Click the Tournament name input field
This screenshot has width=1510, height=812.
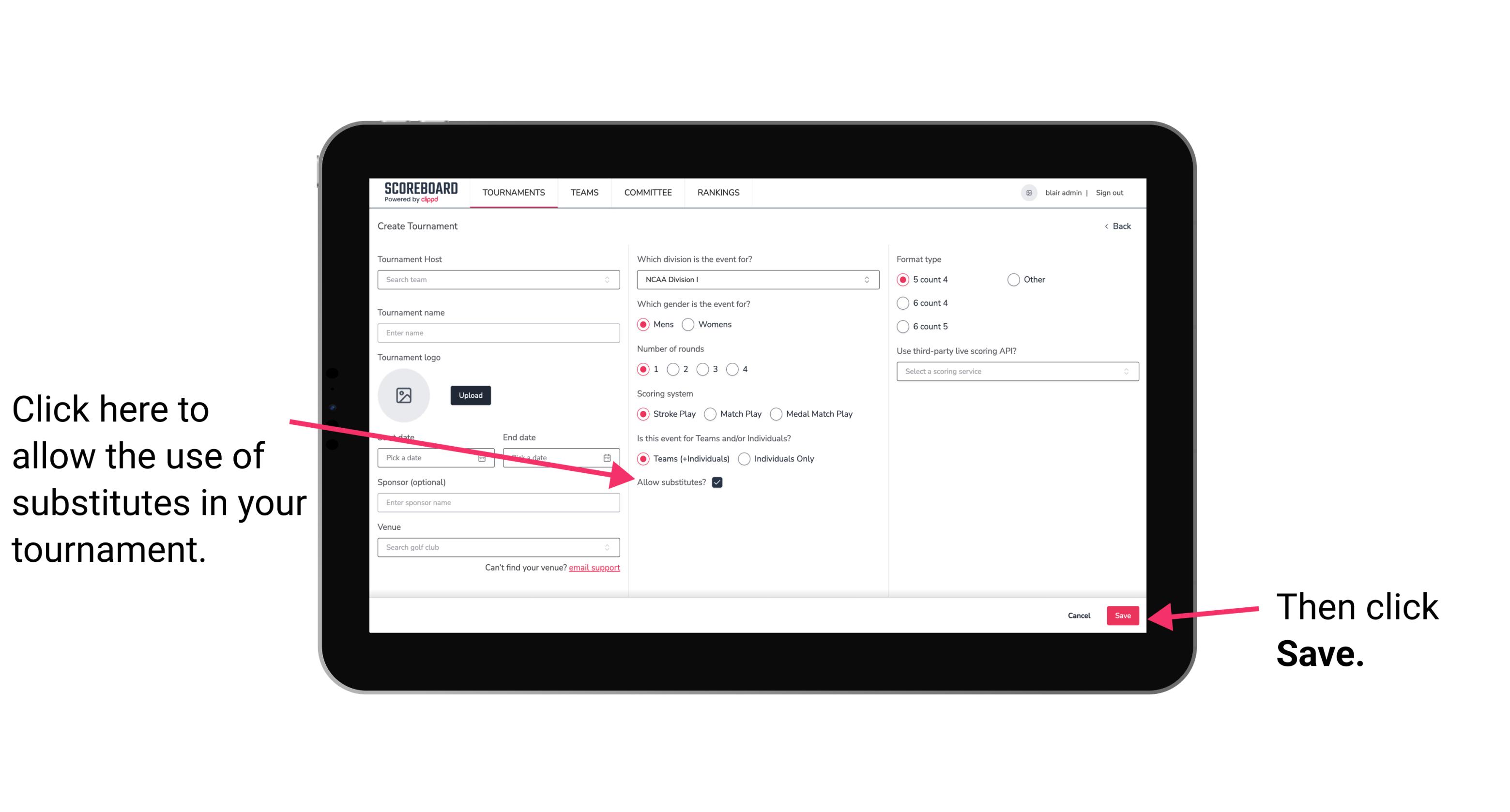click(499, 333)
